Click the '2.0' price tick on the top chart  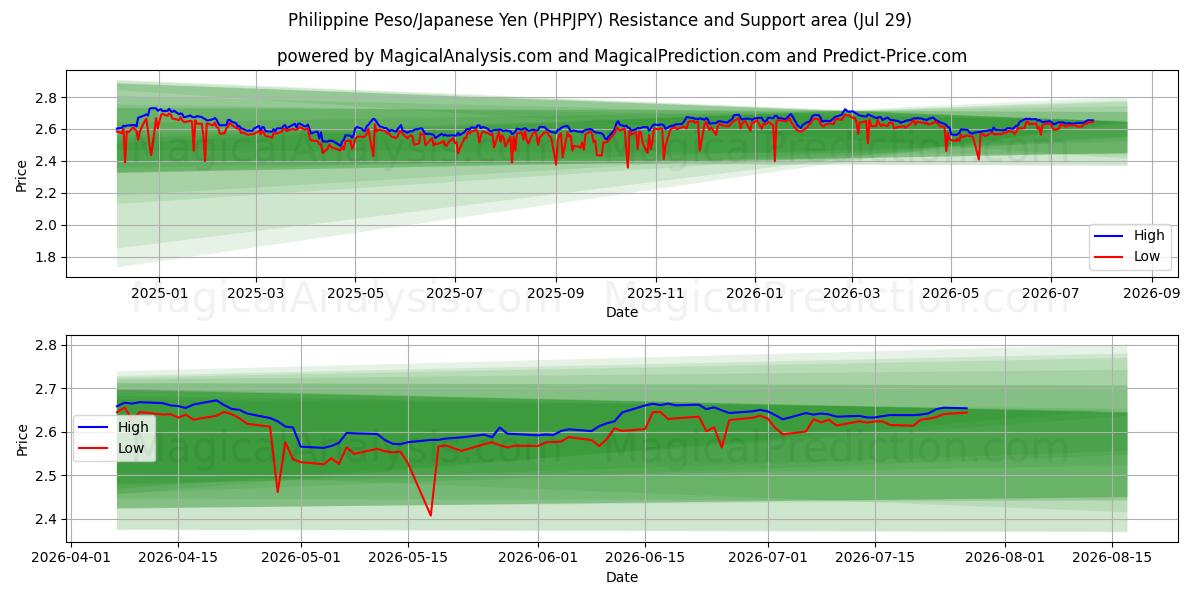[x=48, y=225]
